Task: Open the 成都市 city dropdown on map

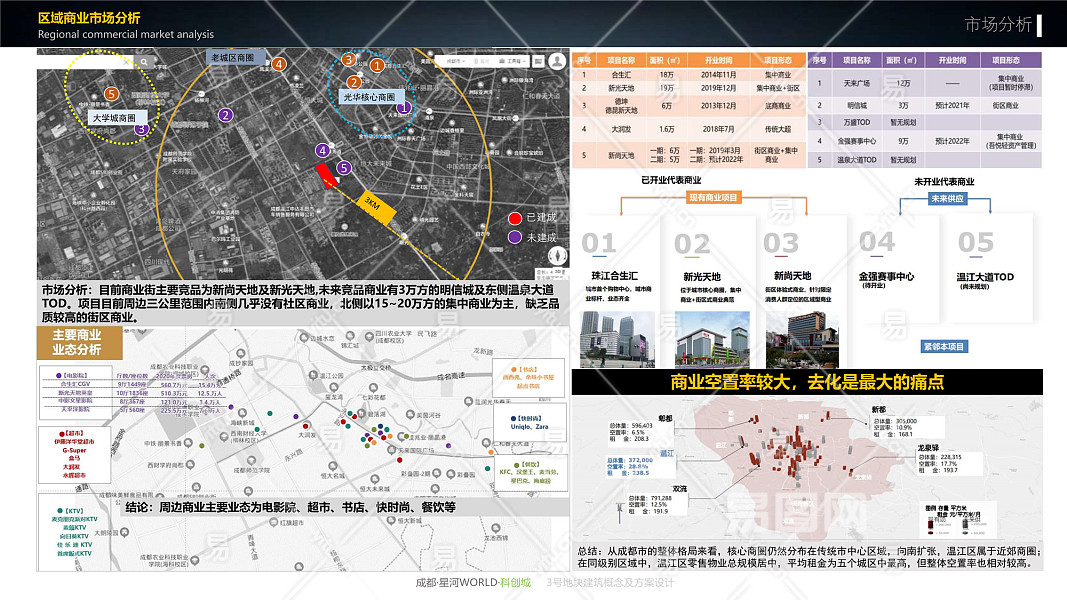Action: pyautogui.click(x=455, y=61)
